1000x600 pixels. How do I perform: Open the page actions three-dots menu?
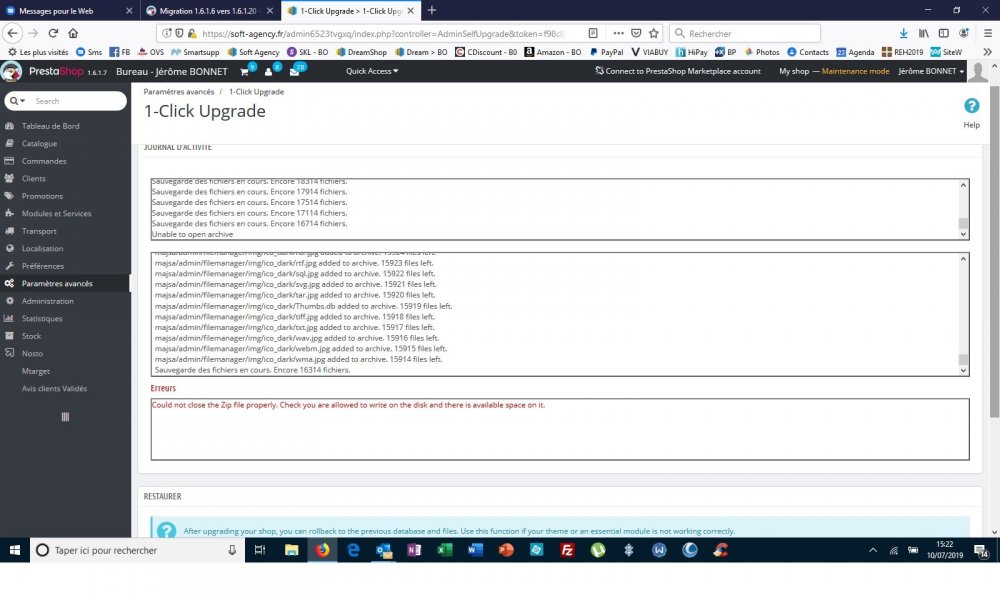click(x=618, y=33)
